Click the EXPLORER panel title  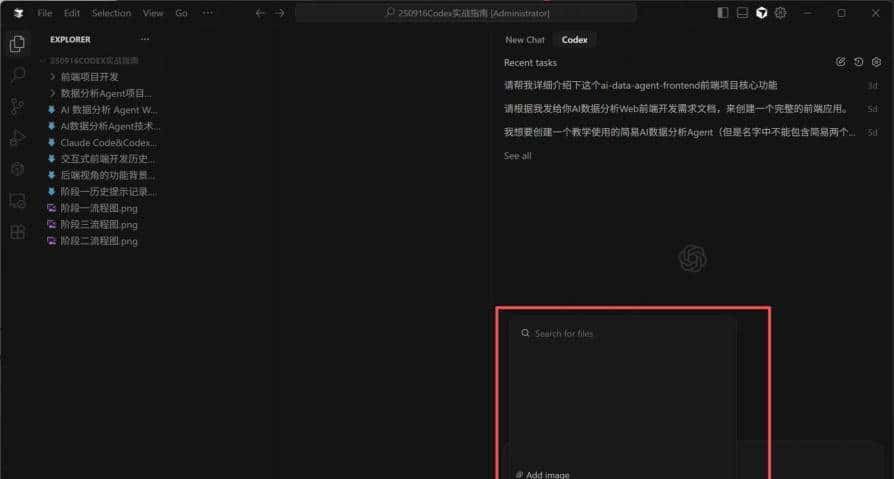[70, 39]
